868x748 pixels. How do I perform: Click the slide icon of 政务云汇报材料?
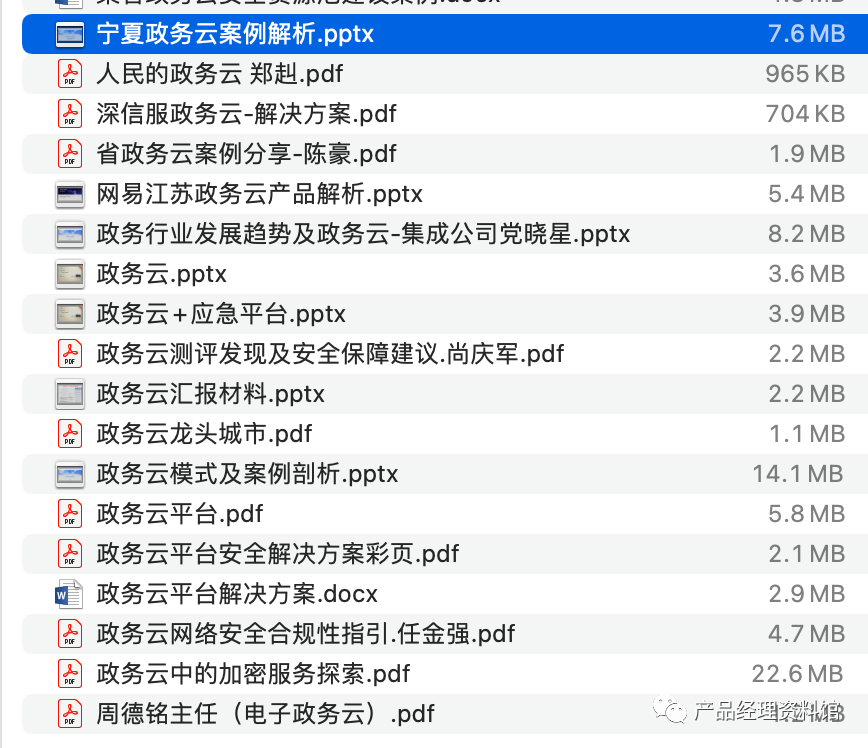[70, 394]
